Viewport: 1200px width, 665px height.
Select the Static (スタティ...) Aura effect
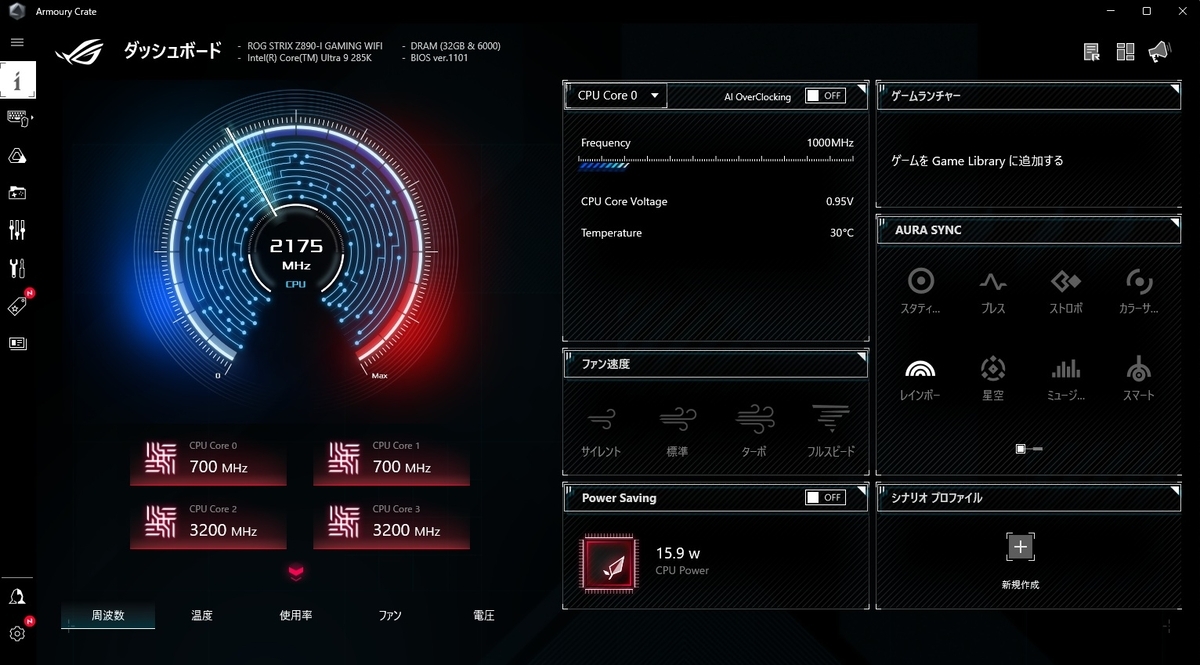pyautogui.click(x=920, y=290)
